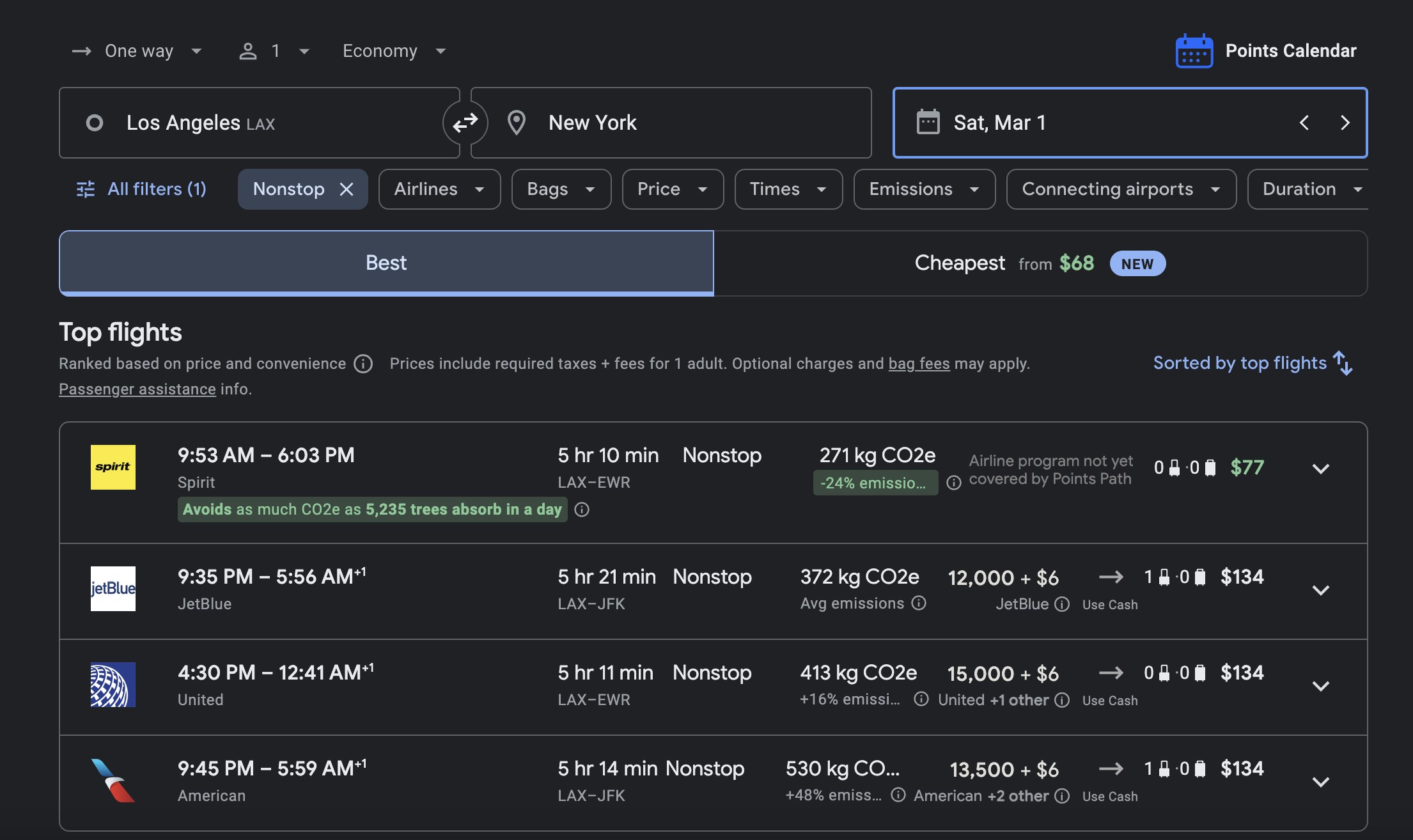Expand the American flight details

tap(1321, 782)
